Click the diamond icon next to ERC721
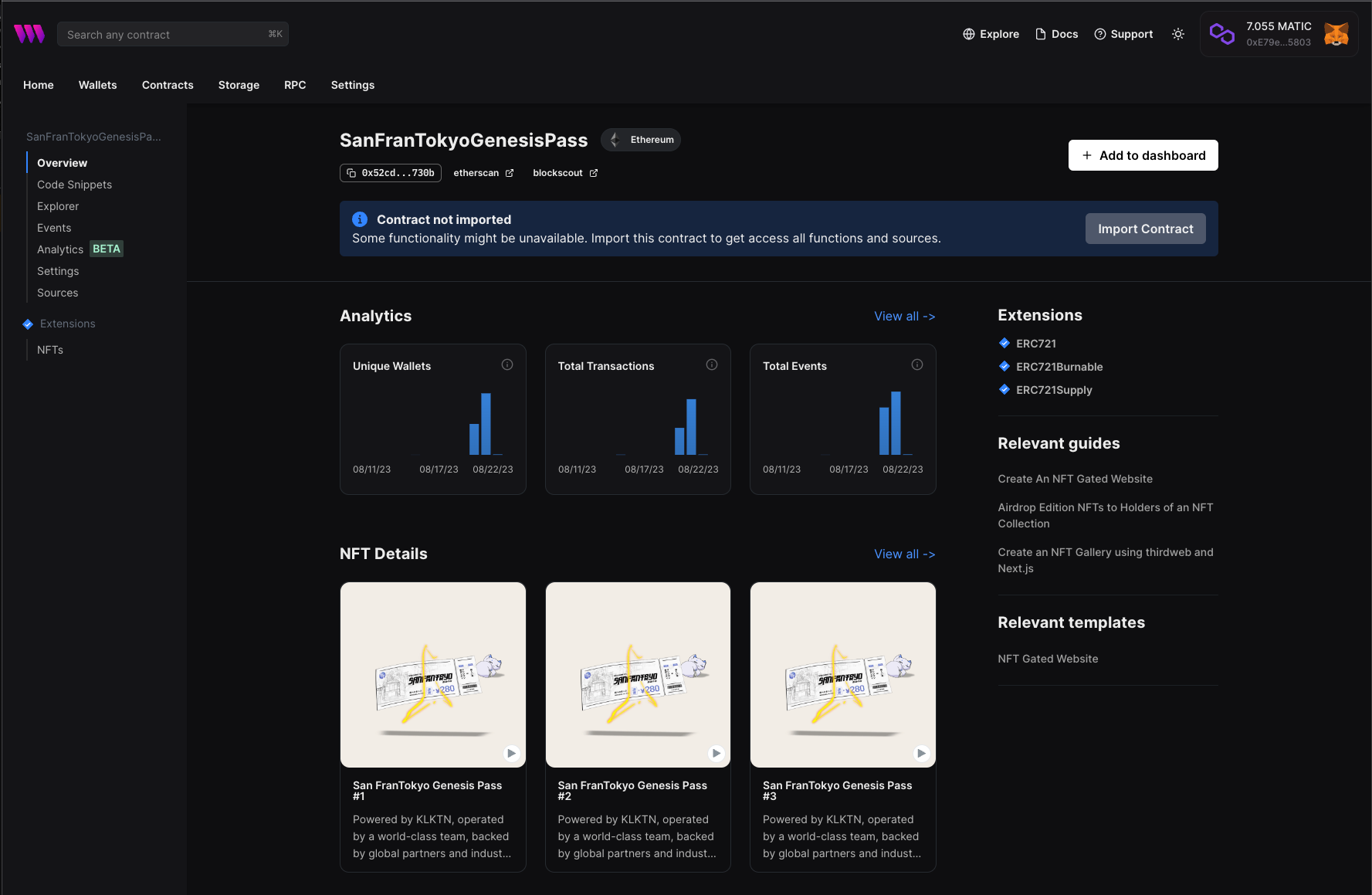This screenshot has width=1372, height=895. [1004, 343]
